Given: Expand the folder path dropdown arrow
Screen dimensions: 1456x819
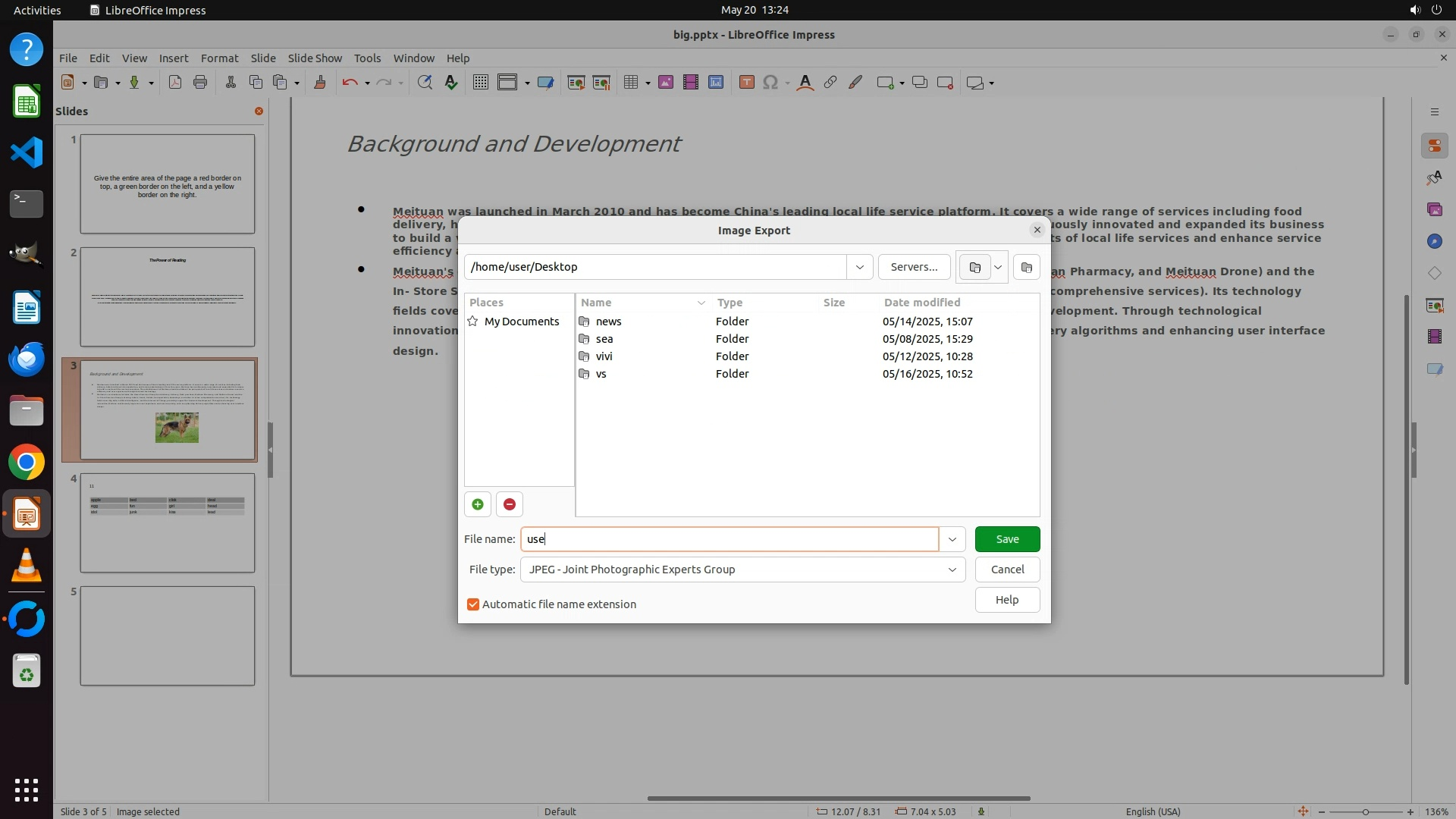Looking at the screenshot, I should coord(859,267).
